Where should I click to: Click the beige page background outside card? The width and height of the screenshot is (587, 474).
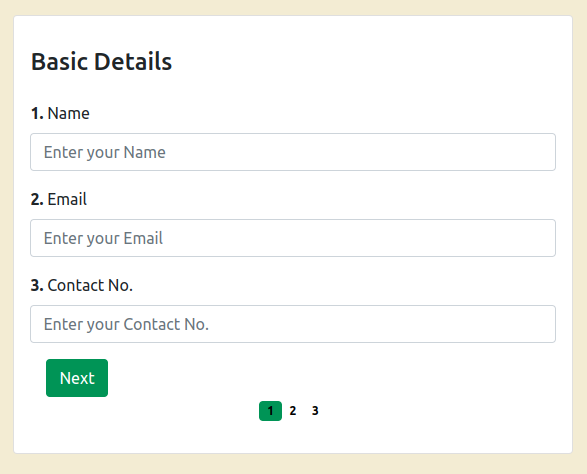293,465
